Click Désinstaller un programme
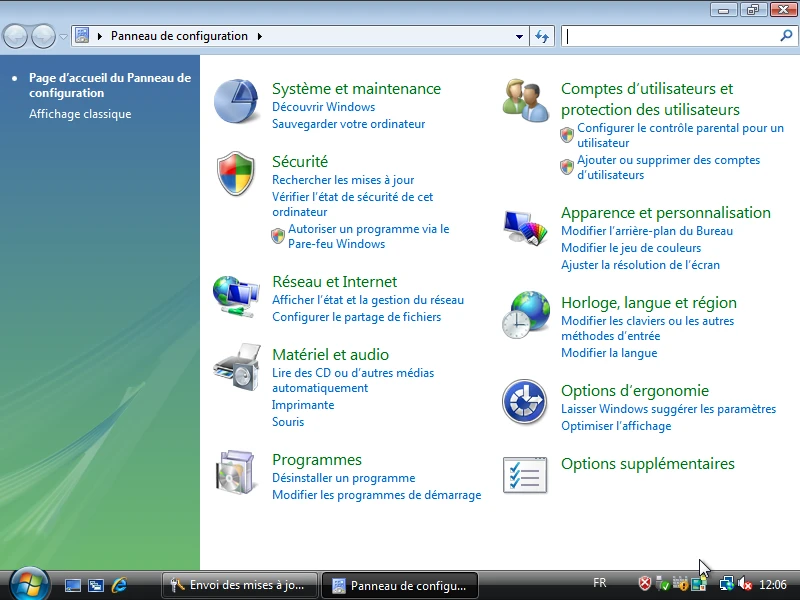The height and width of the screenshot is (600, 800). 343,478
